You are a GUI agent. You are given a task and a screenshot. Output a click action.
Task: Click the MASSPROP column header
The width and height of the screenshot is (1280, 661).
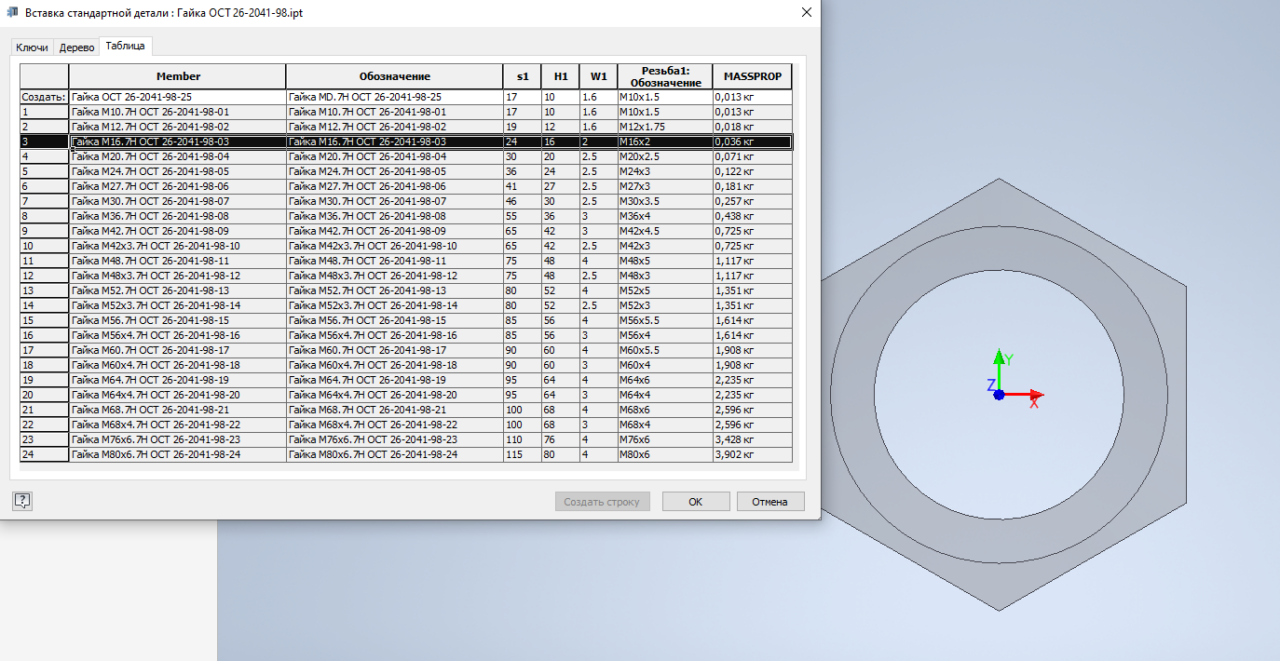[752, 76]
